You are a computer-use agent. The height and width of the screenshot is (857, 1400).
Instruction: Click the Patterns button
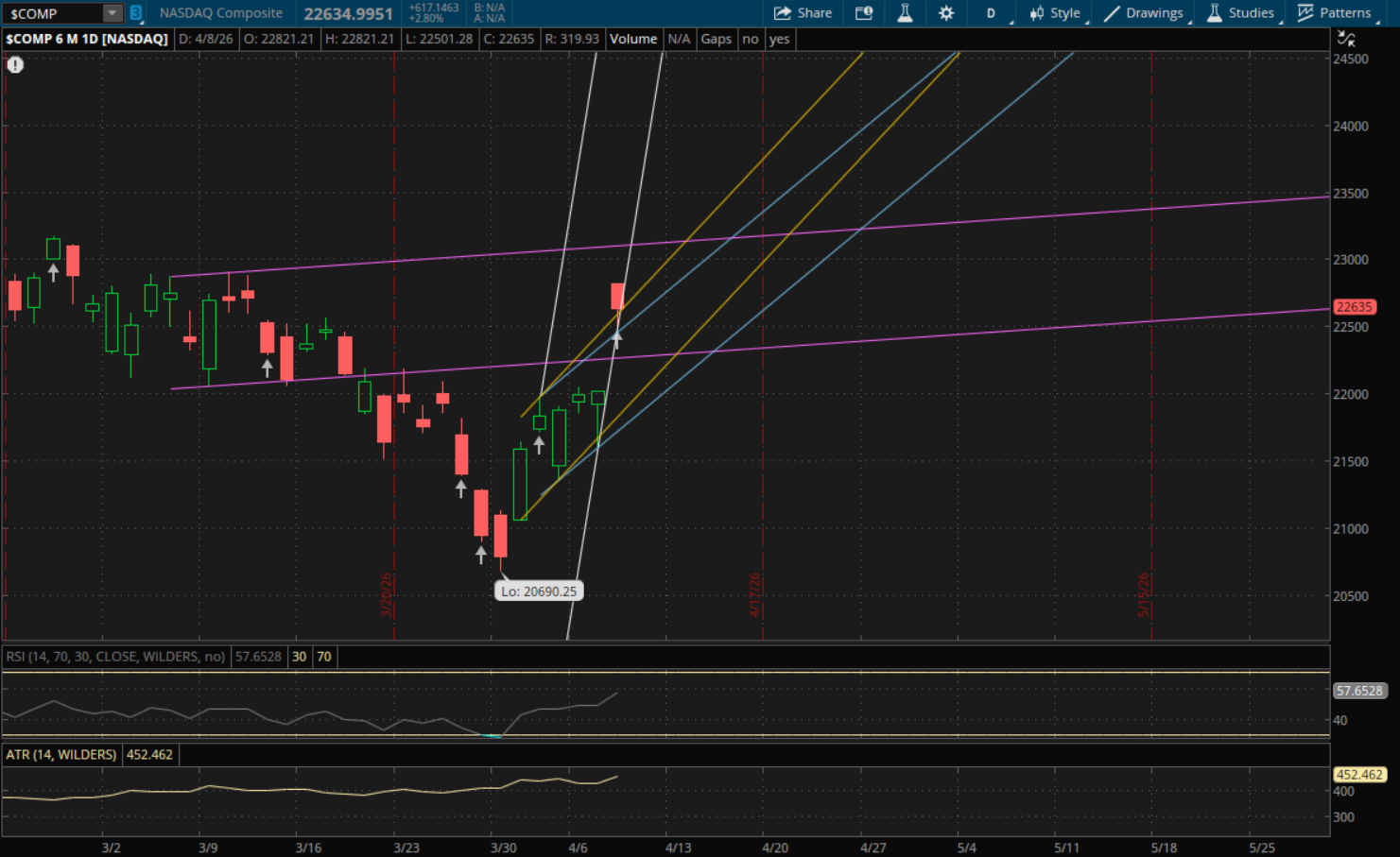coord(1334,13)
